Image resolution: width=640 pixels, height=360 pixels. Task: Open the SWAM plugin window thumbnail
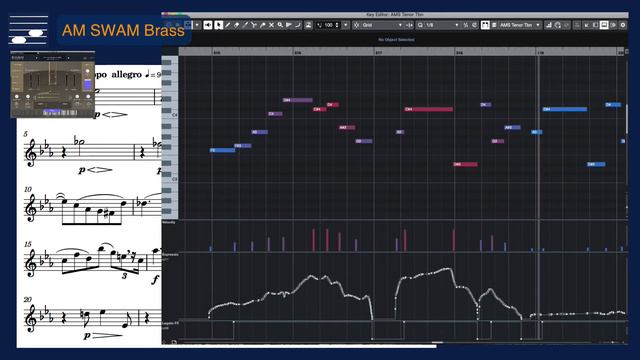point(53,84)
